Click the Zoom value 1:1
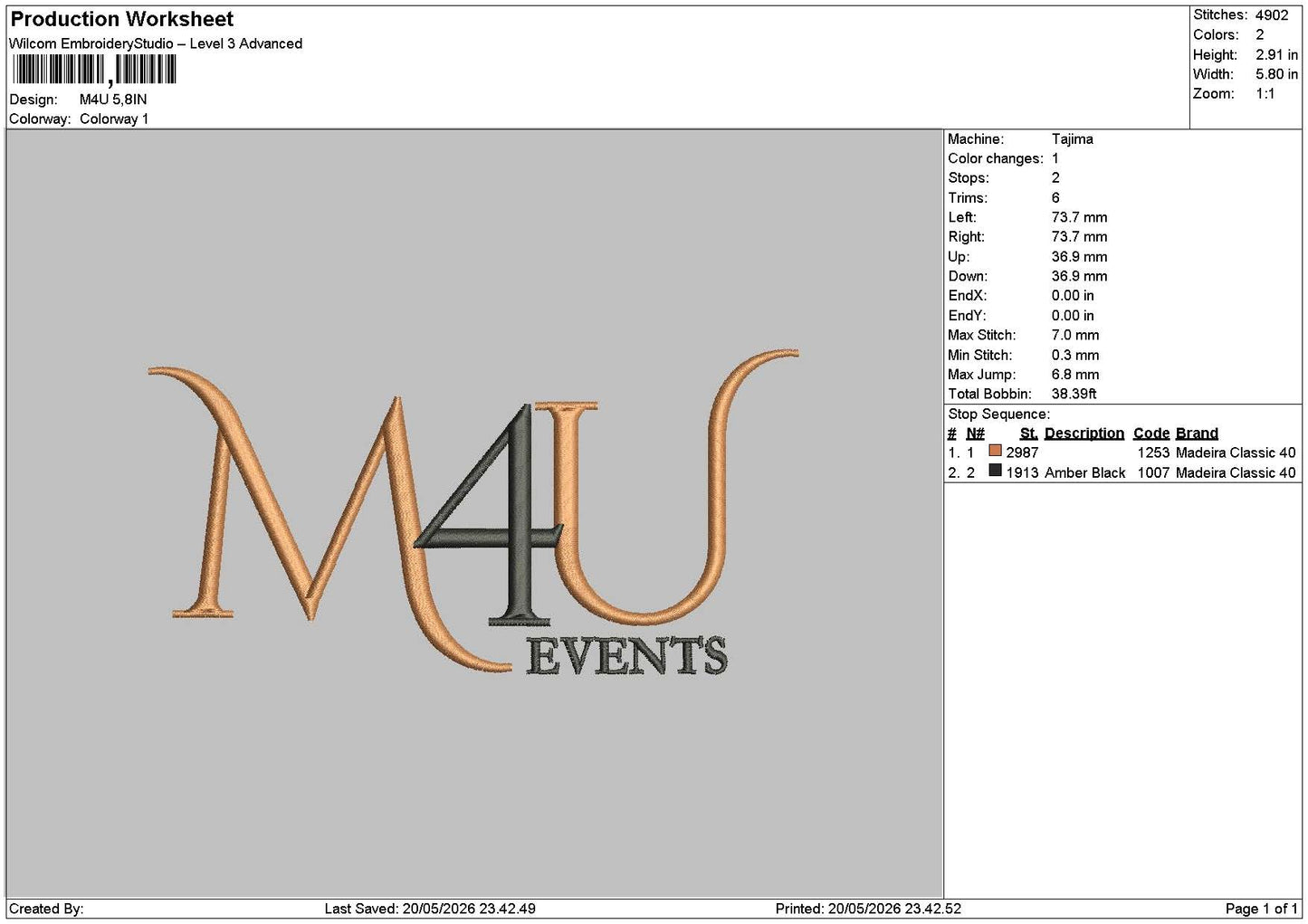 [x=1265, y=94]
